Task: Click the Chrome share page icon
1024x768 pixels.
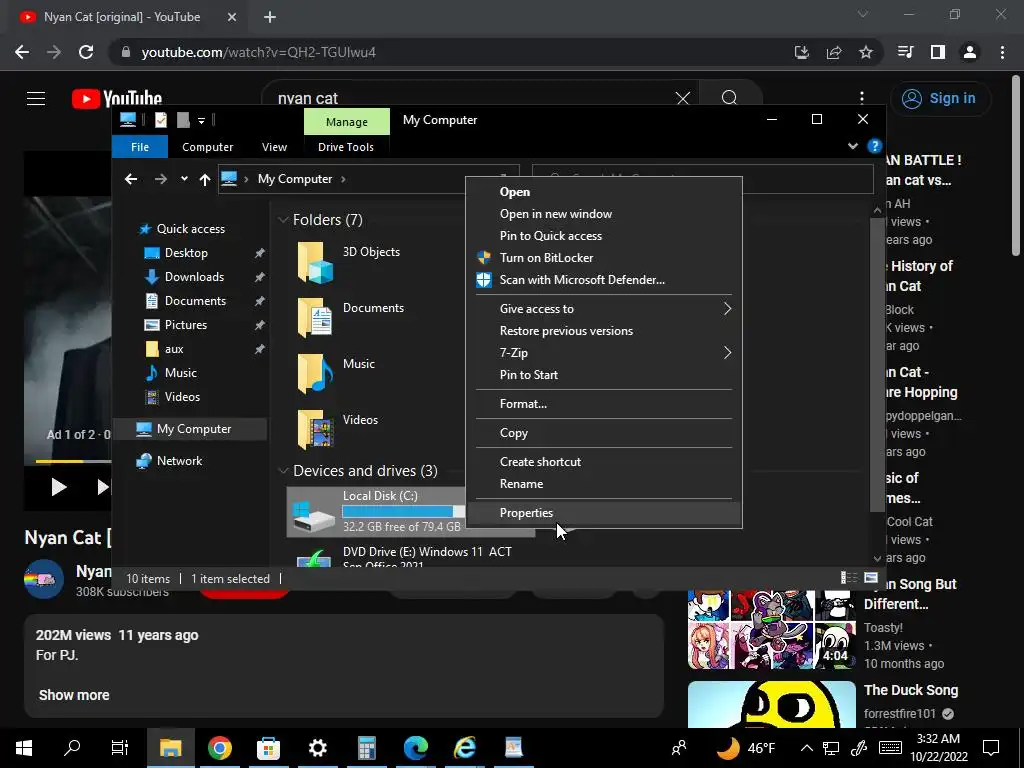Action: [834, 52]
